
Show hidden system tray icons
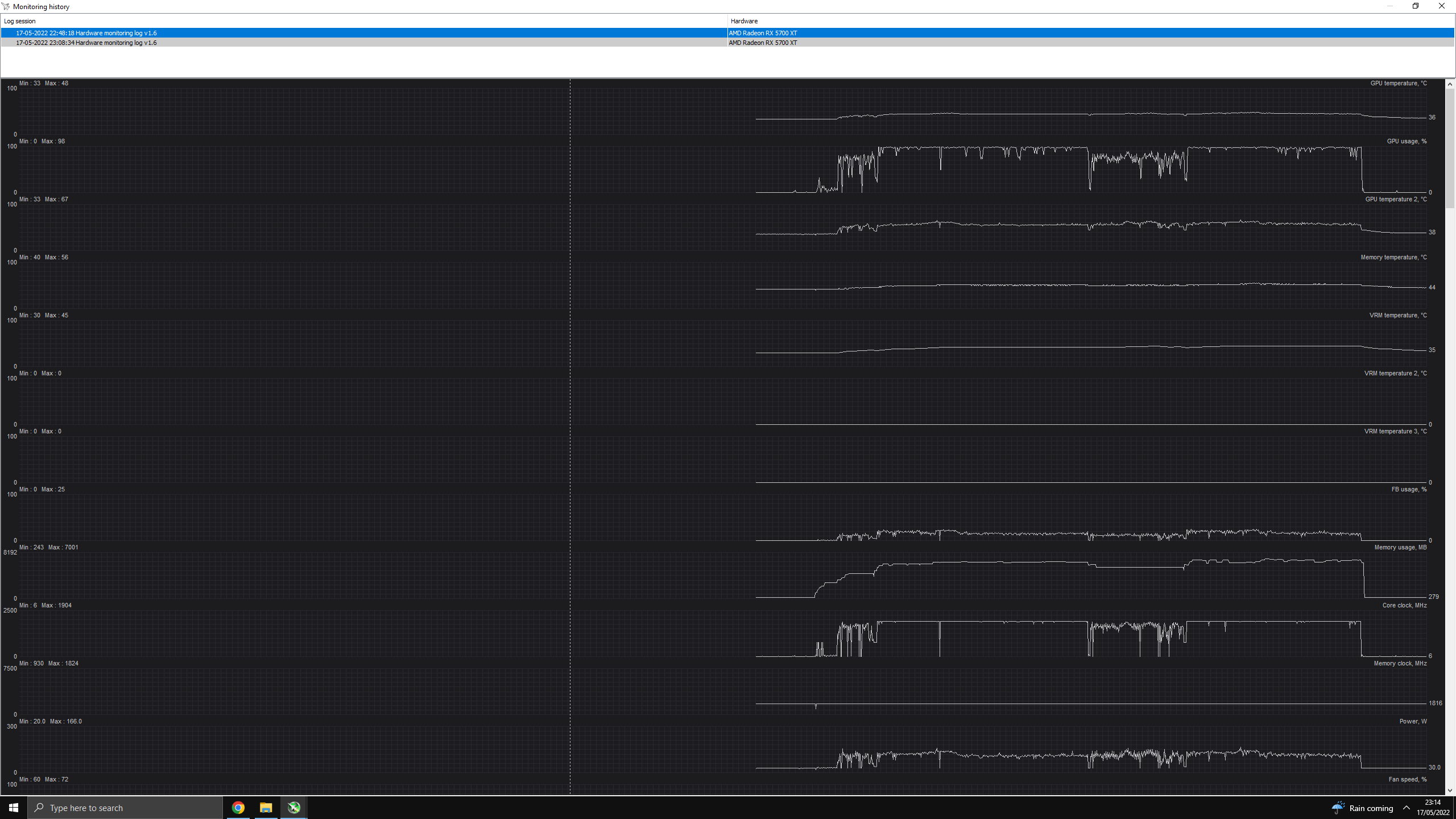[x=1407, y=808]
